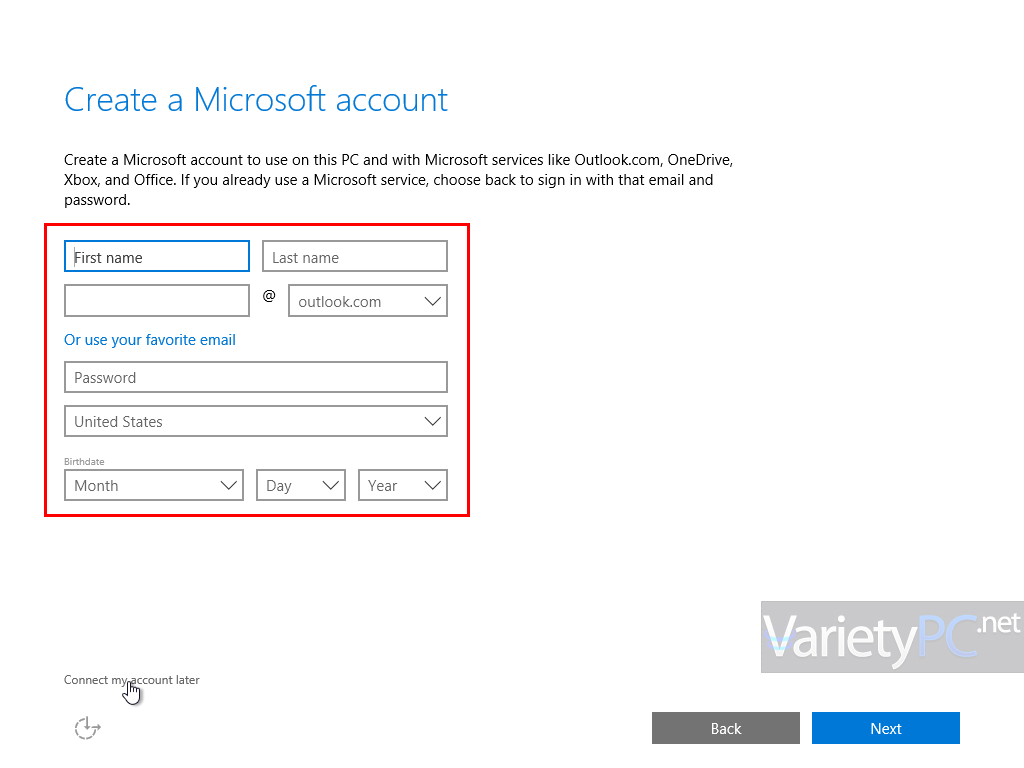Open the outlook.com domain dropdown
This screenshot has height=768, width=1024.
click(368, 301)
